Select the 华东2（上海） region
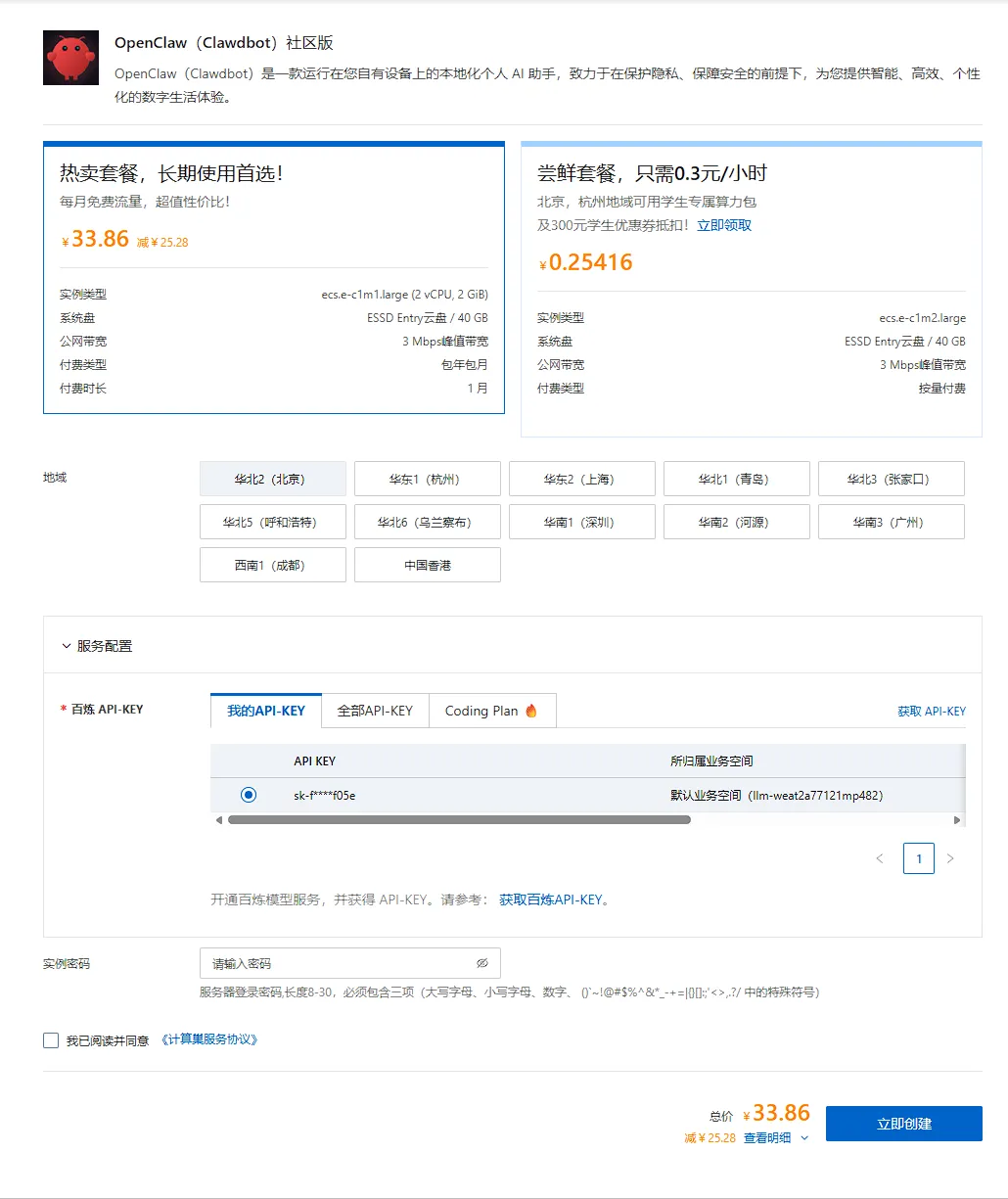Screen dimensions: 1008x1199 (x=582, y=480)
